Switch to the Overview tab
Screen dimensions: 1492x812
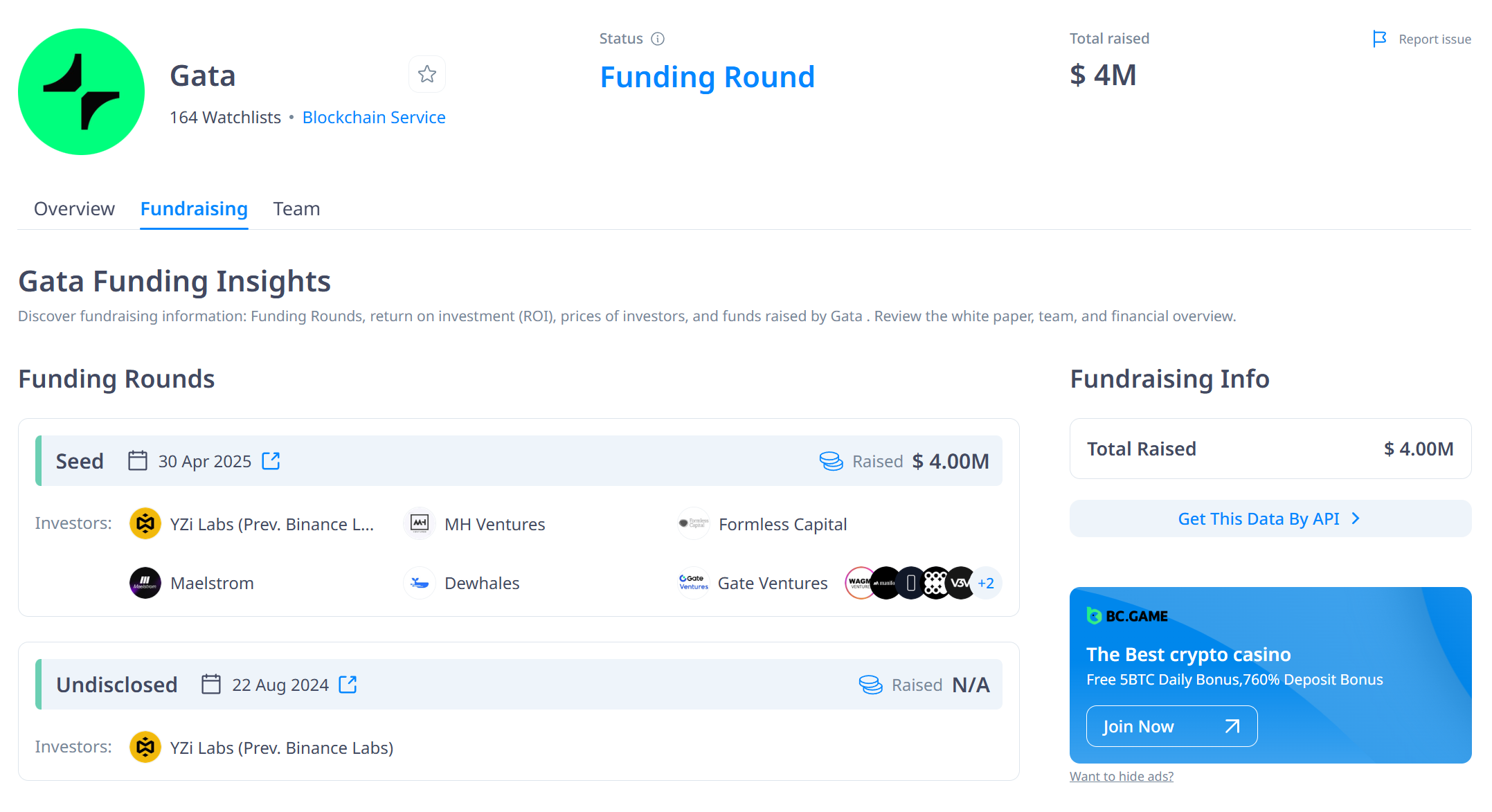tap(74, 209)
